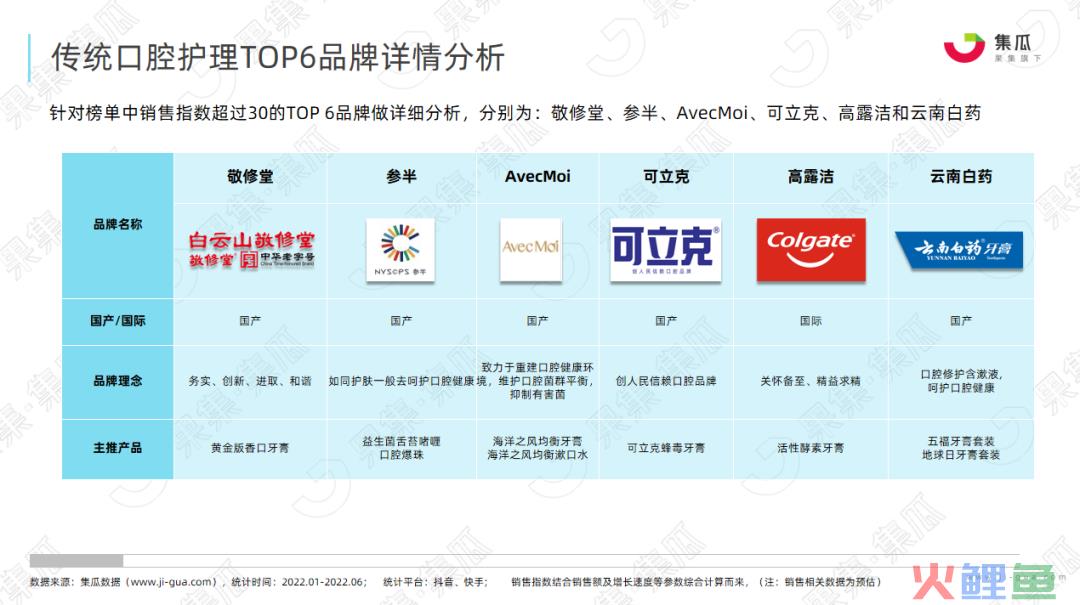Click the 如同护肤一般去呵护口腔健康 cell
The height and width of the screenshot is (605, 1080).
click(402, 381)
